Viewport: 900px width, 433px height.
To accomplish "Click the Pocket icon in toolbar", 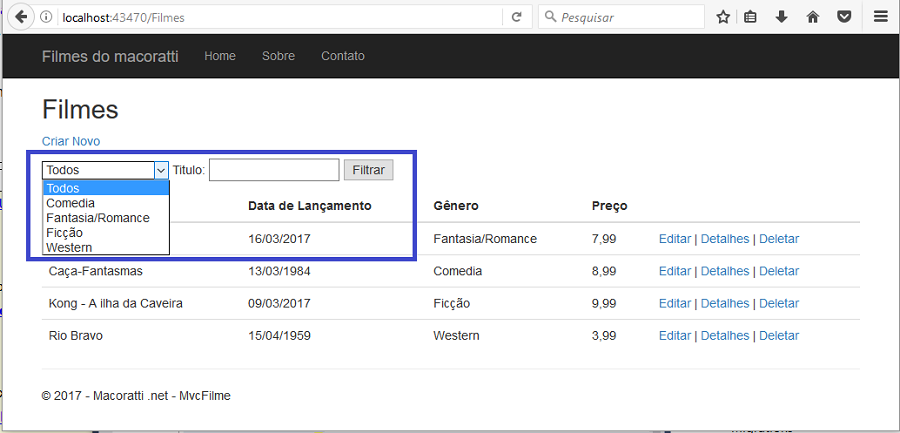I will (x=844, y=17).
